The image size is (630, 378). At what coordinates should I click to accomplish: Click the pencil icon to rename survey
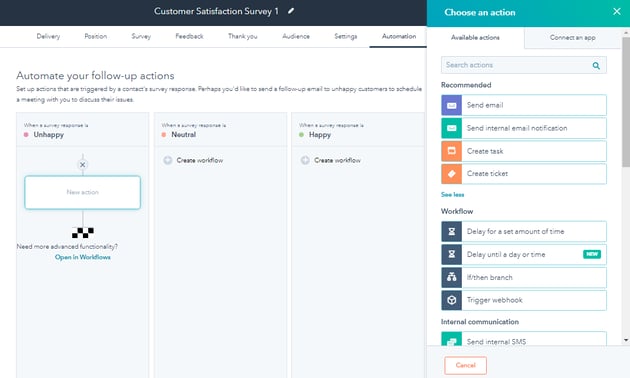pos(291,11)
